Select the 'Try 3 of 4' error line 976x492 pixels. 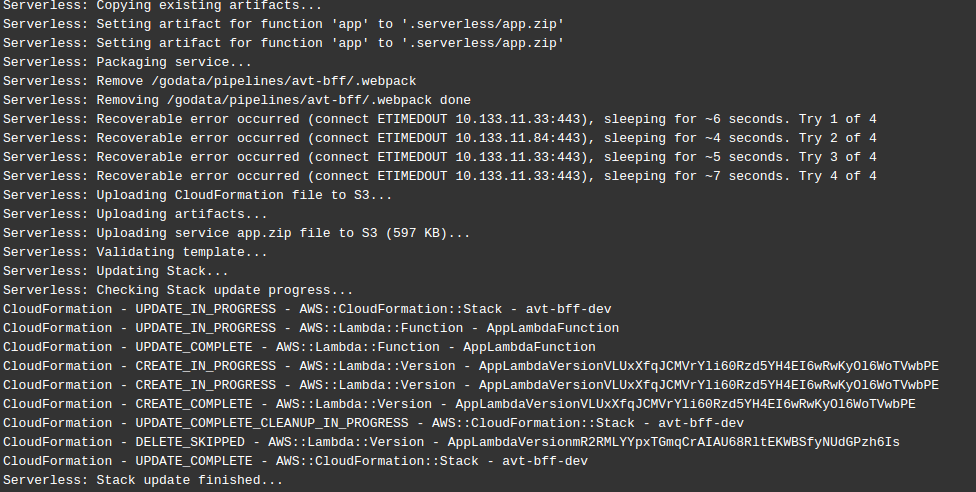439,158
